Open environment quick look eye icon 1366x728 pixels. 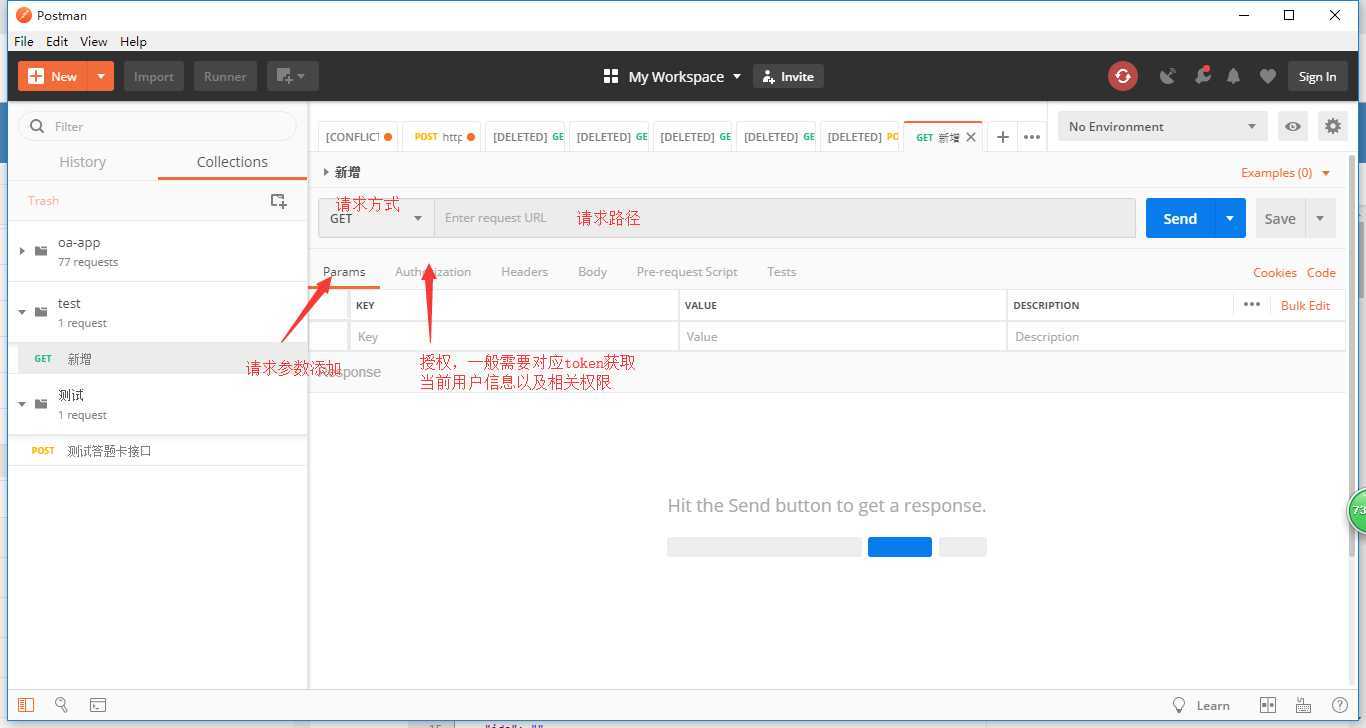tap(1293, 127)
